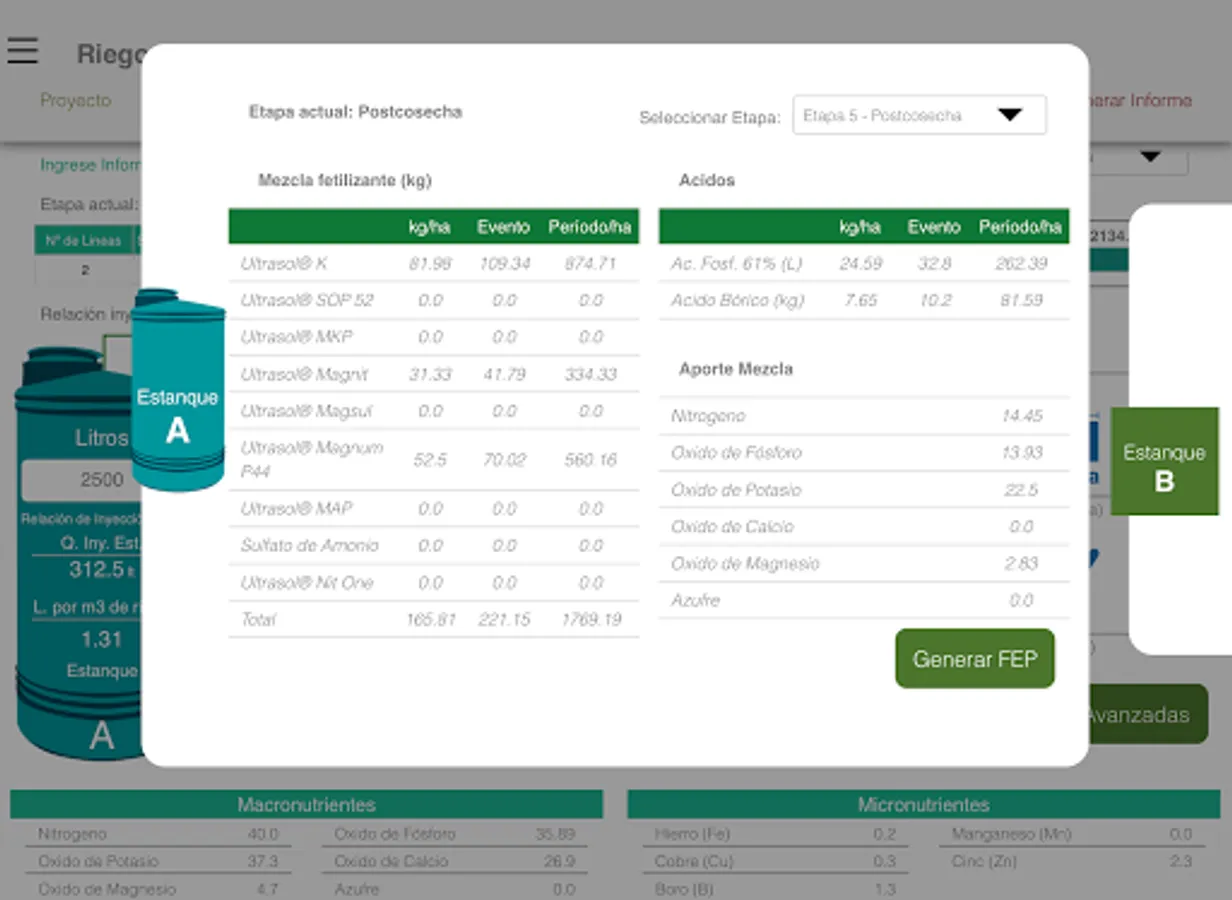Select the Ultrasol K row name
The image size is (1232, 900).
(284, 263)
